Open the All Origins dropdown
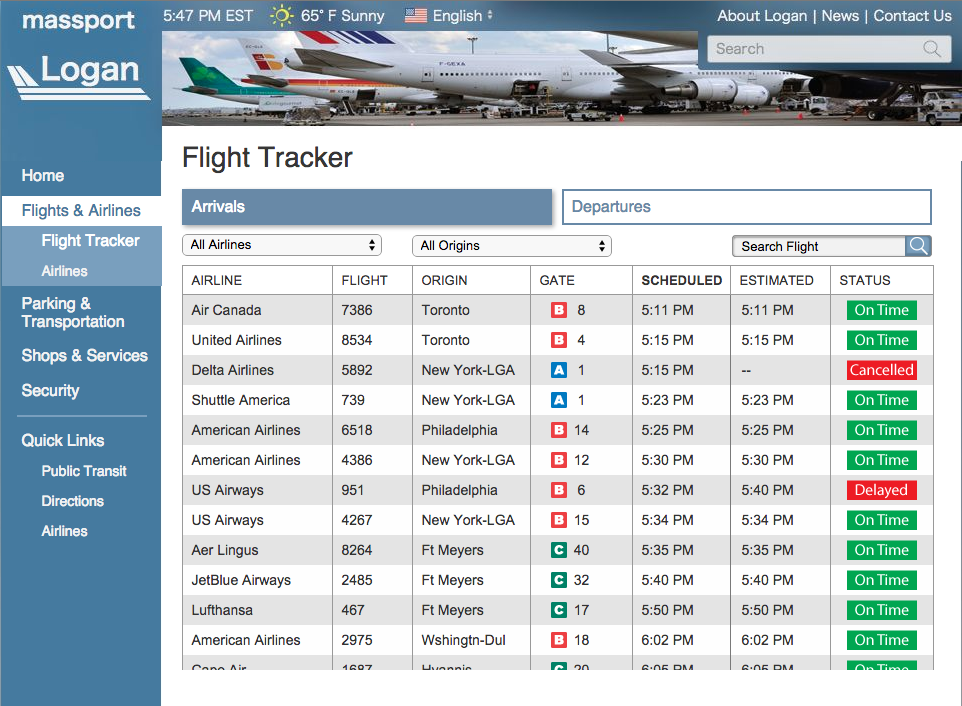Image resolution: width=962 pixels, height=706 pixels. pos(511,245)
